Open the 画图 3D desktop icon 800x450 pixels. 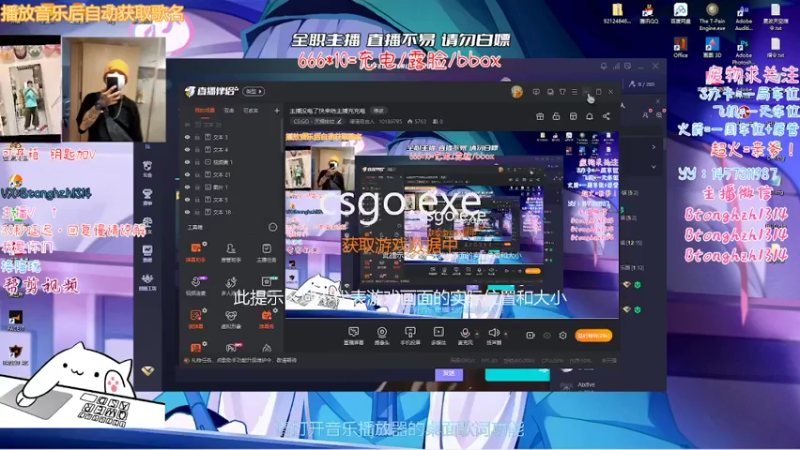point(712,47)
